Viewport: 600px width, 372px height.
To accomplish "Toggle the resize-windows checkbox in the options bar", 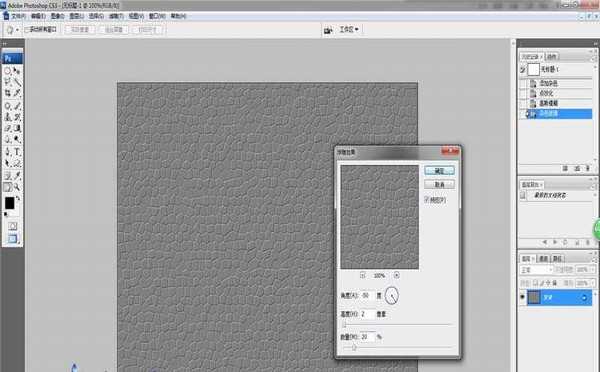I will pyautogui.click(x=27, y=29).
